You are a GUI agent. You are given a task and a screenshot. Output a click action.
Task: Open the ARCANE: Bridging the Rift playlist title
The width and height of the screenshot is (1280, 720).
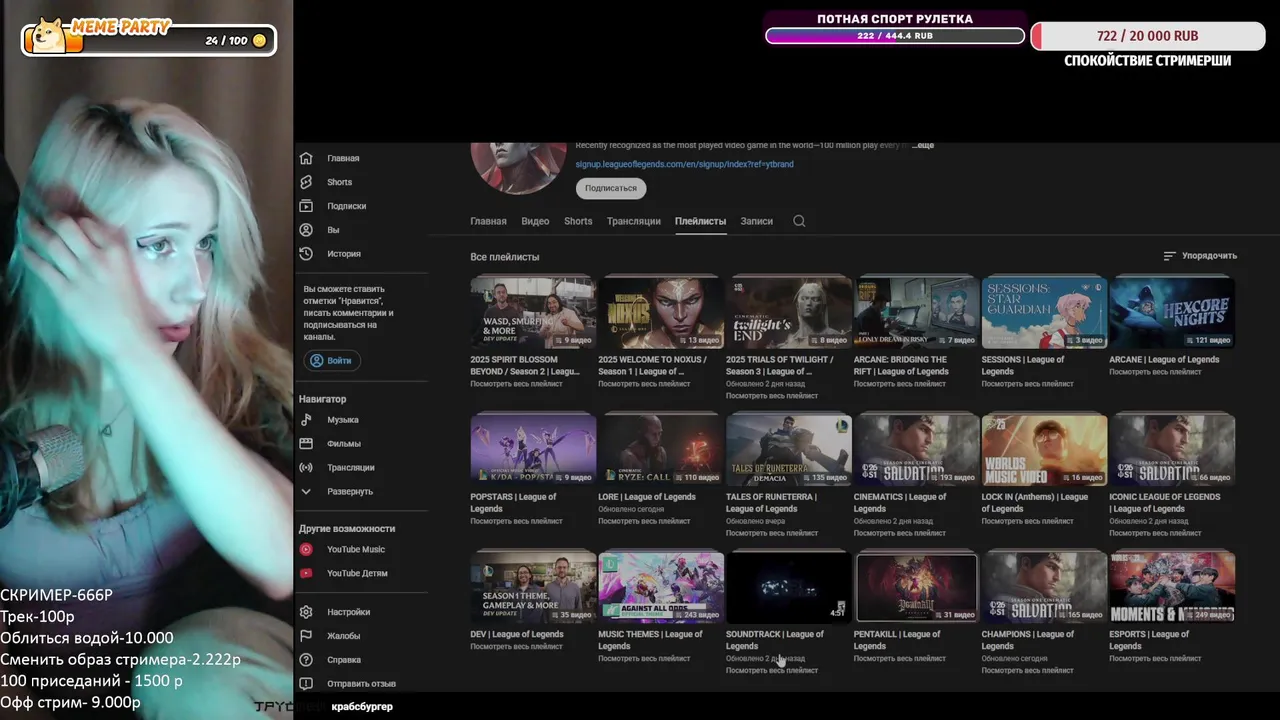click(900, 366)
